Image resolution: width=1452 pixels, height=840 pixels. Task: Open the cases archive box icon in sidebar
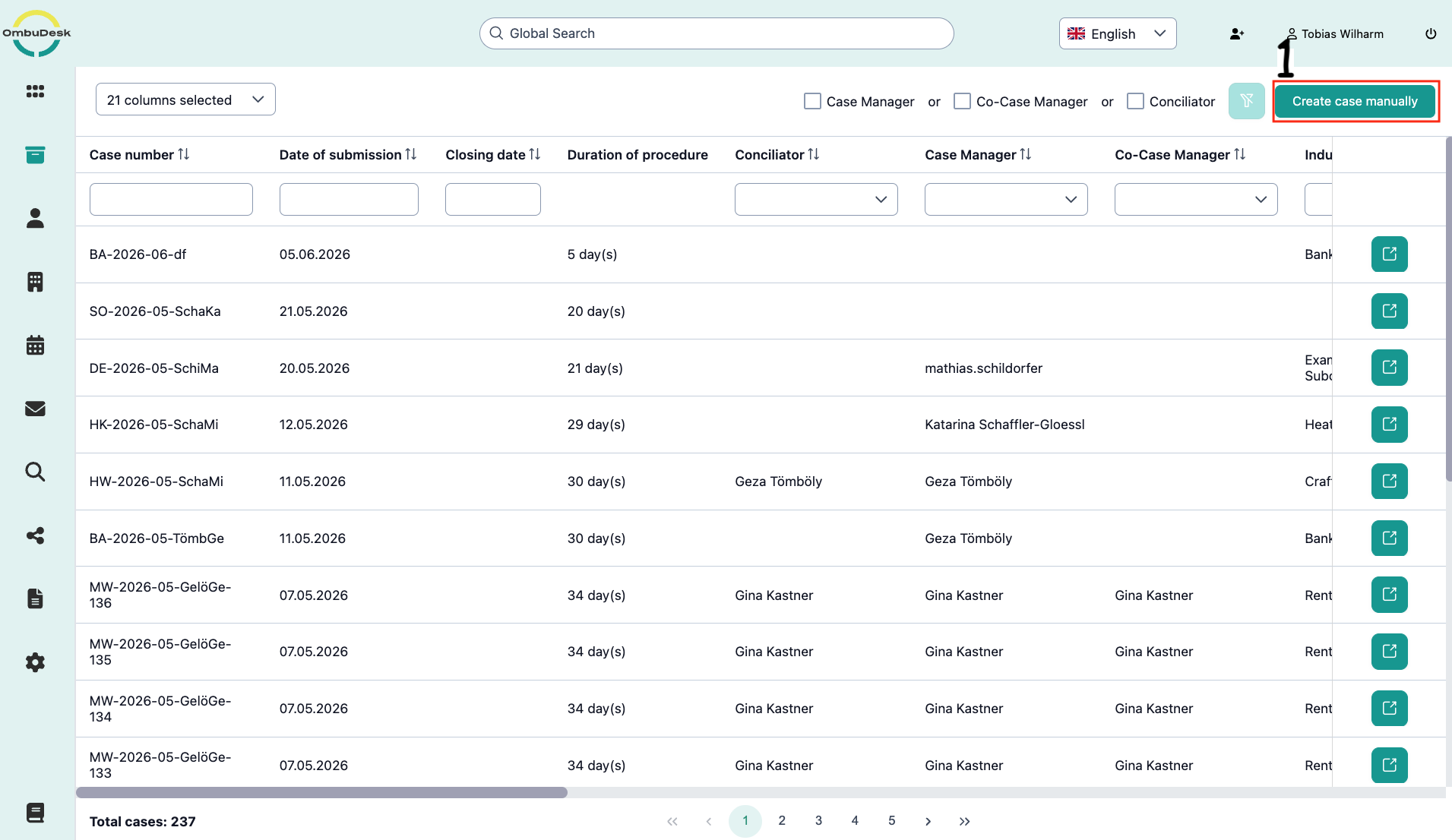click(x=35, y=155)
